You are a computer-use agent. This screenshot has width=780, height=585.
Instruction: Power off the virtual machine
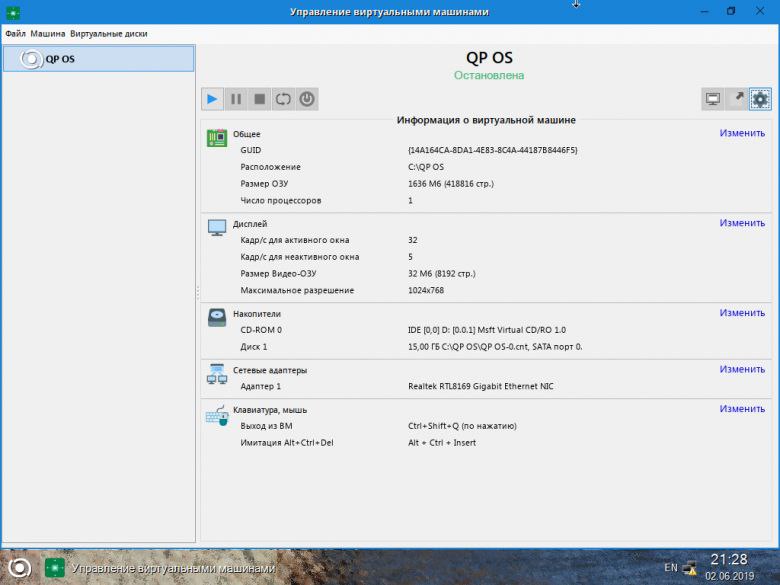coord(307,99)
